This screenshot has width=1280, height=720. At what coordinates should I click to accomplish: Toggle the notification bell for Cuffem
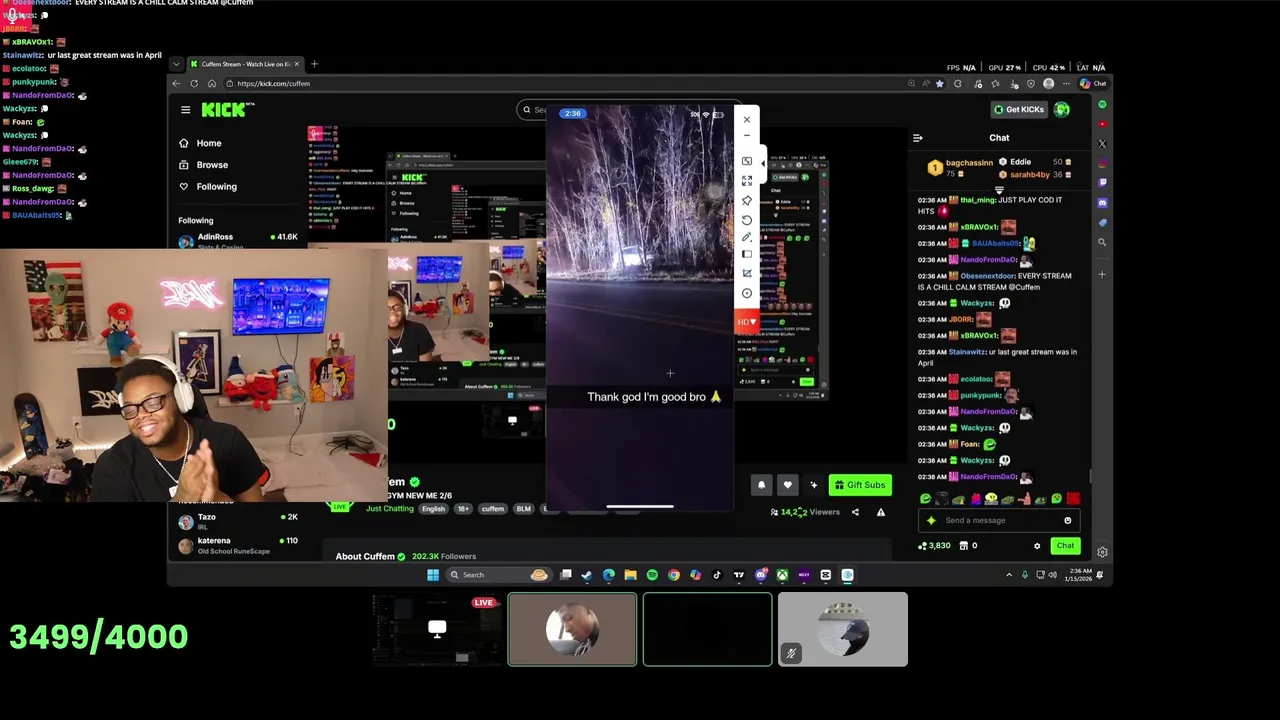point(761,485)
